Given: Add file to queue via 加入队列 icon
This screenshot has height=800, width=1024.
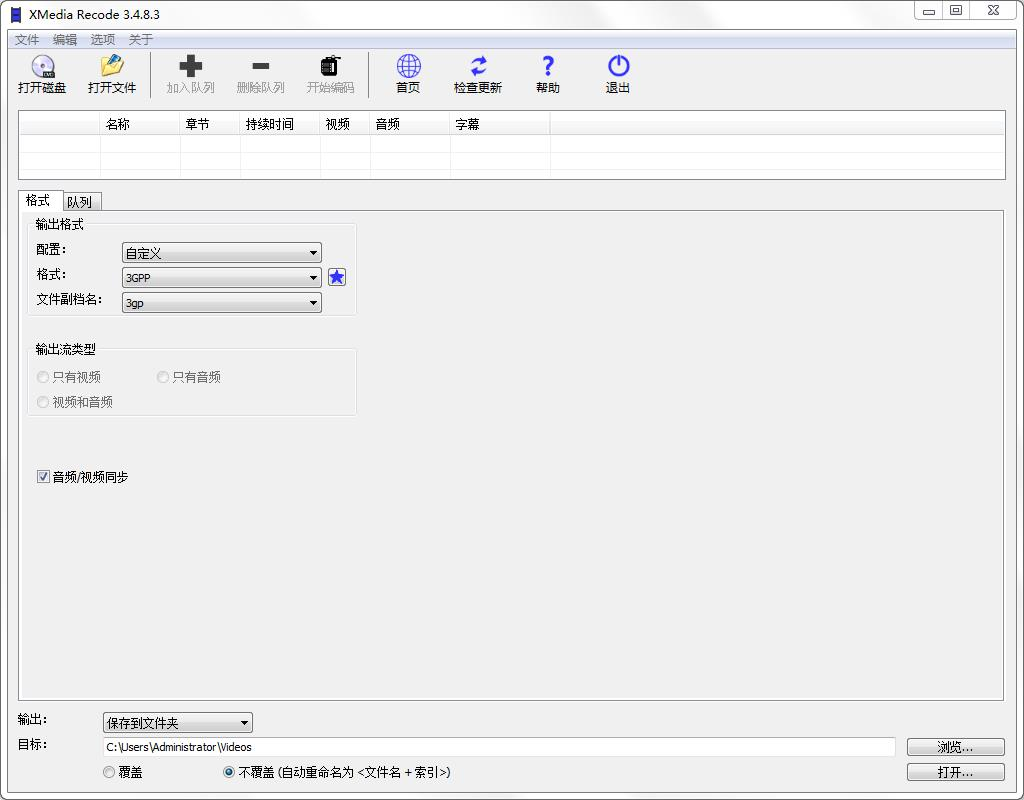Looking at the screenshot, I should [190, 74].
